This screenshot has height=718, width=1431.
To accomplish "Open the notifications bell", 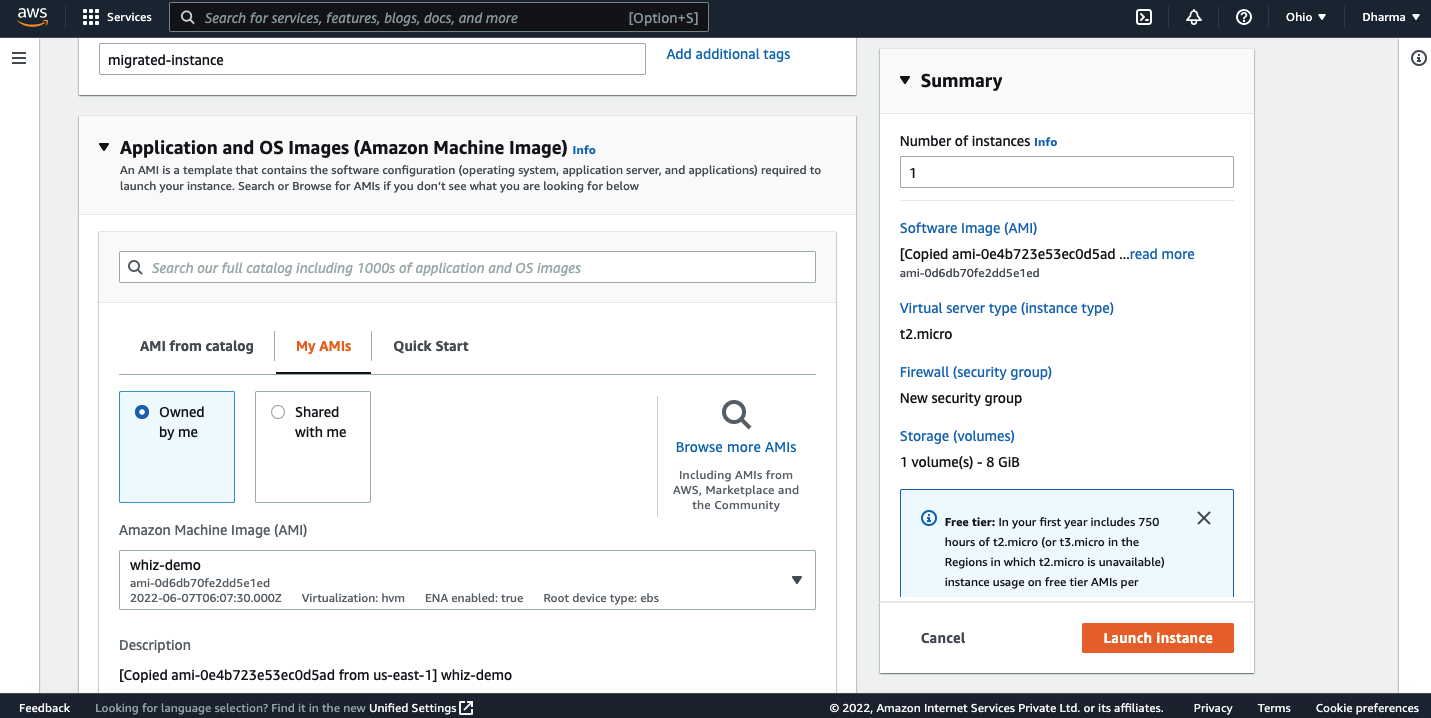I will tap(1194, 17).
